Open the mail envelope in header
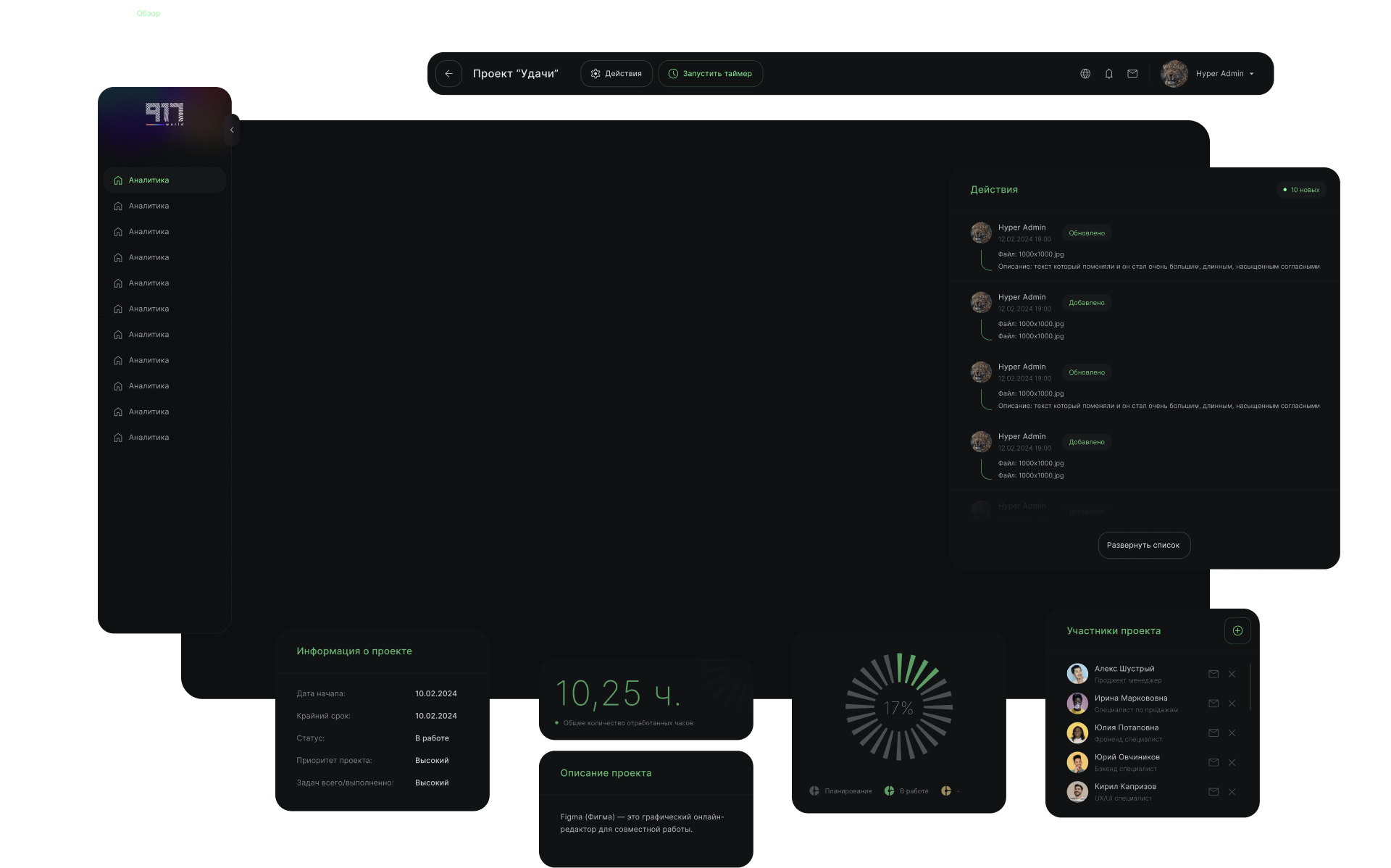The width and height of the screenshot is (1391, 868). (x=1132, y=74)
